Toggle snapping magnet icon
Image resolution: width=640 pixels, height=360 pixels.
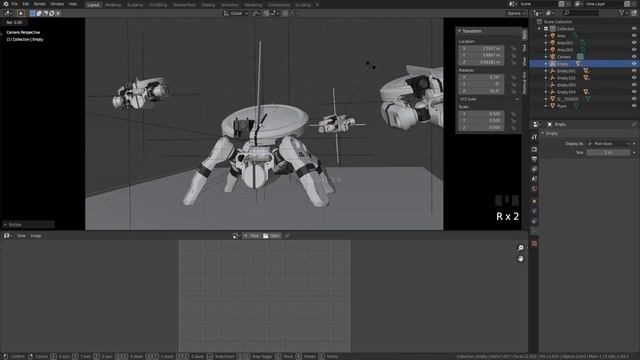(266, 13)
